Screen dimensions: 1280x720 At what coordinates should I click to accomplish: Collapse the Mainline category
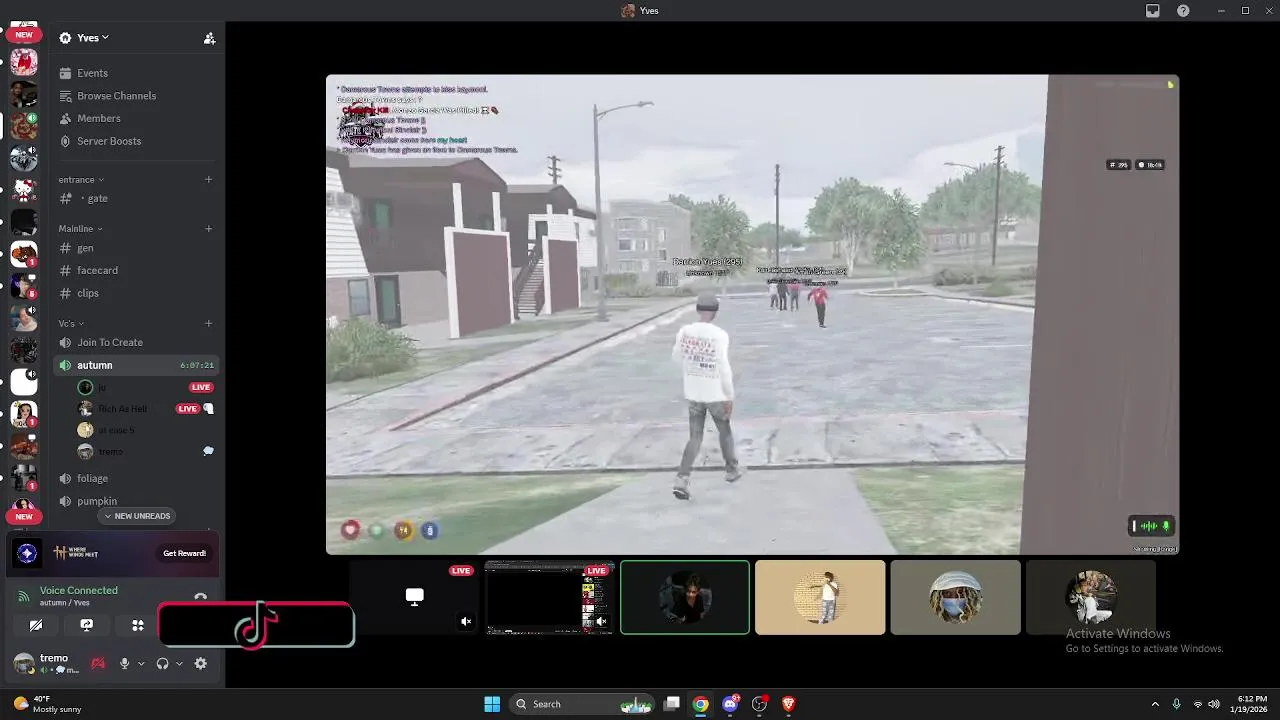(x=81, y=229)
